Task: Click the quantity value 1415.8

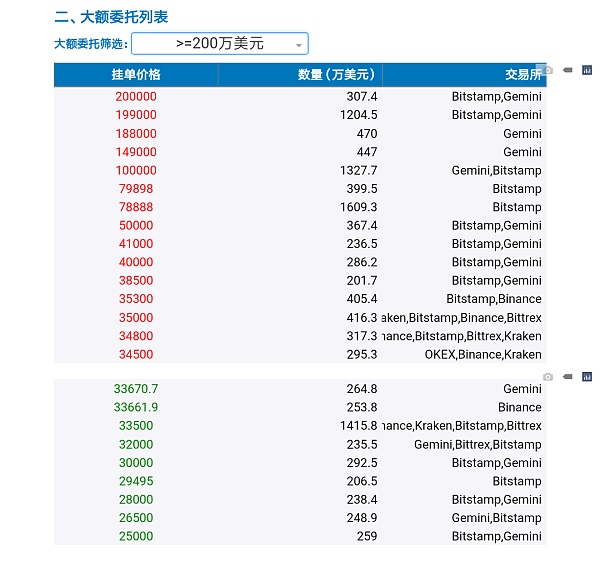Action: 359,426
